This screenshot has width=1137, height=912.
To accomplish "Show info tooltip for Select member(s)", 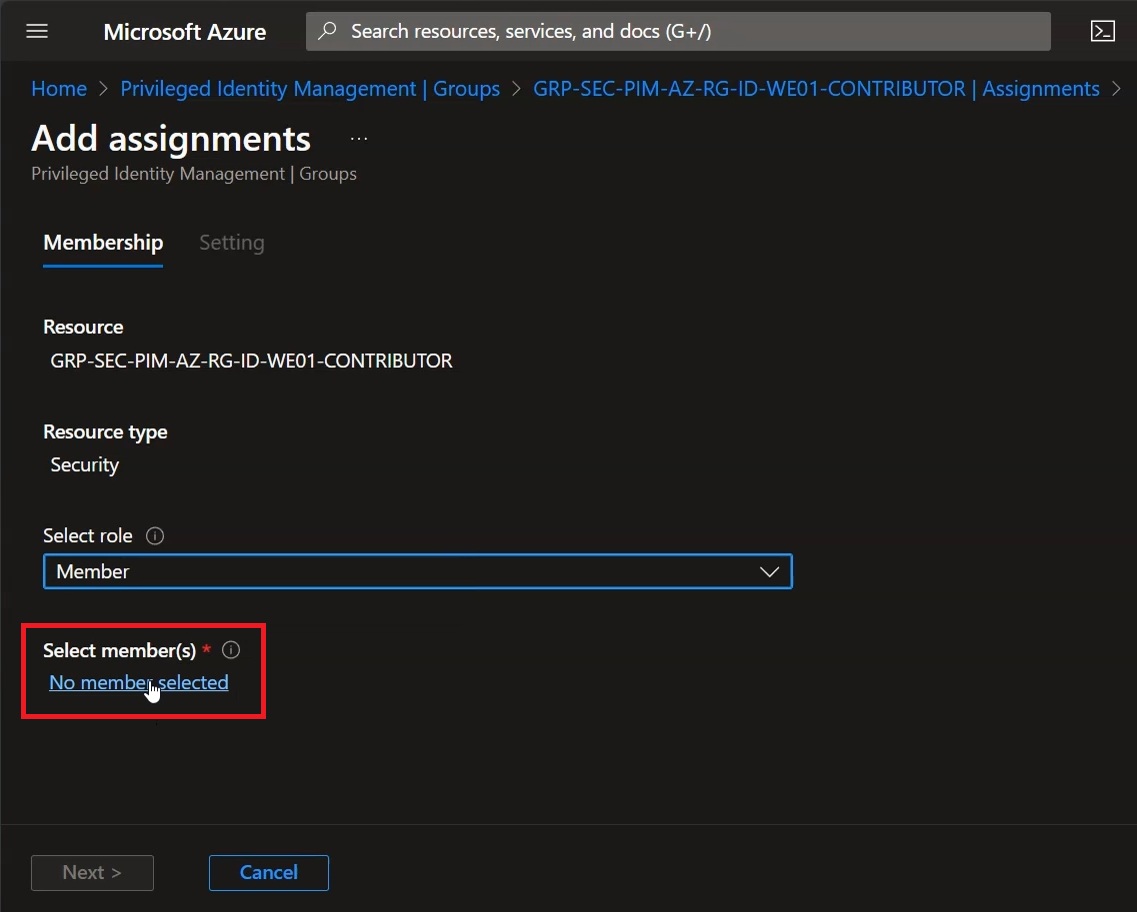I will (x=231, y=650).
